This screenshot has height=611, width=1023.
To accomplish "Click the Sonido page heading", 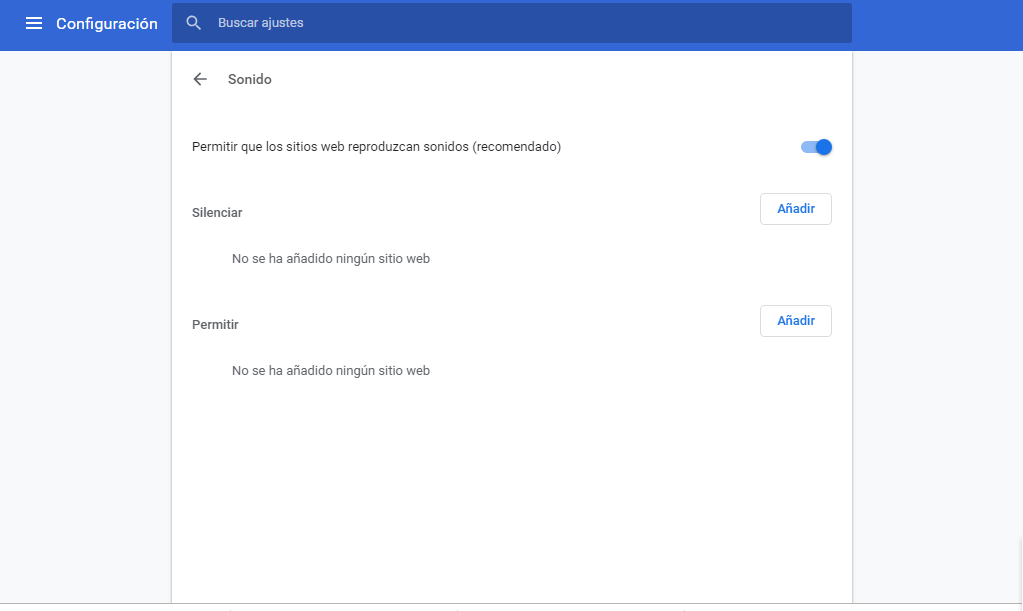I will [x=250, y=79].
